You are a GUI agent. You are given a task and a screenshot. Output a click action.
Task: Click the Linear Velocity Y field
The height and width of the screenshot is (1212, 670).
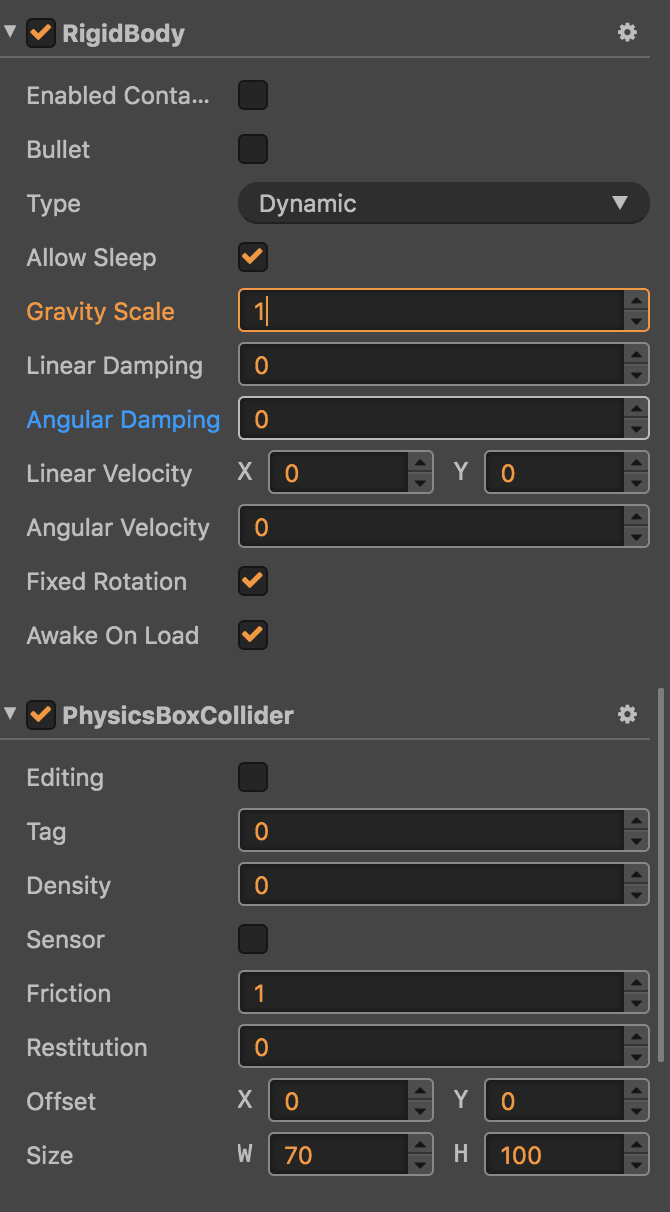point(552,474)
